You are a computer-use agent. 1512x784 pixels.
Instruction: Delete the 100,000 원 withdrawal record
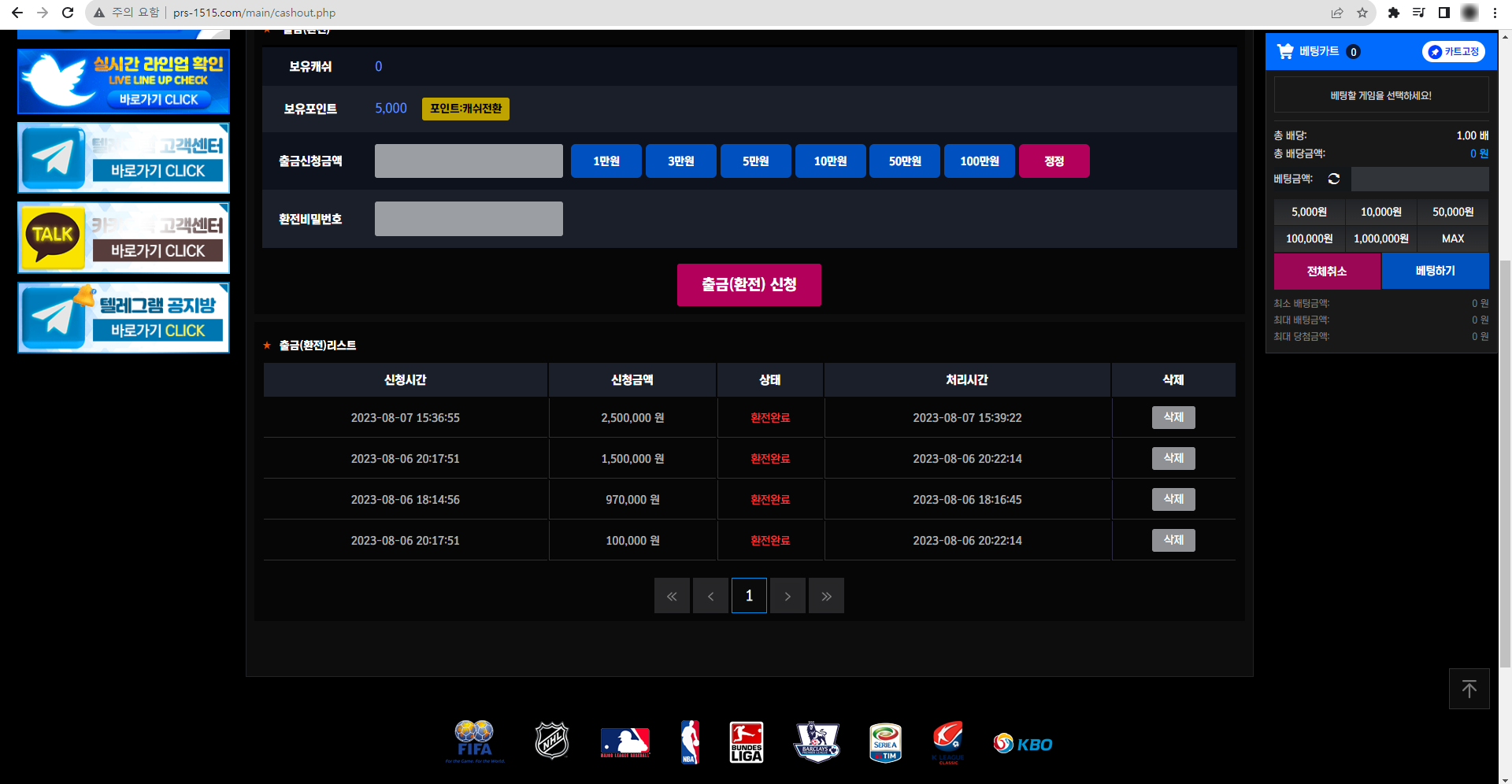[x=1173, y=540]
